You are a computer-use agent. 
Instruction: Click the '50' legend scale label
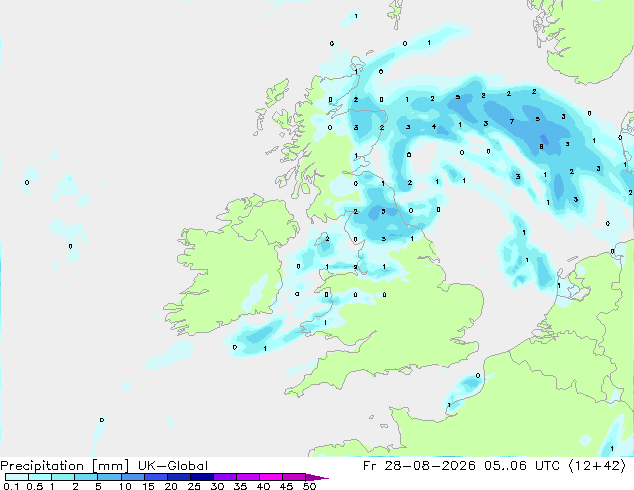click(309, 486)
